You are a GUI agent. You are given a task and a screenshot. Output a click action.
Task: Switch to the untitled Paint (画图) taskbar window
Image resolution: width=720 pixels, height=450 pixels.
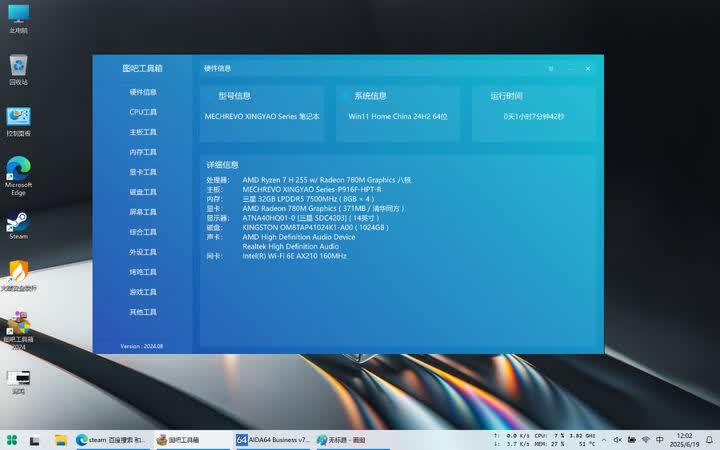pos(351,440)
